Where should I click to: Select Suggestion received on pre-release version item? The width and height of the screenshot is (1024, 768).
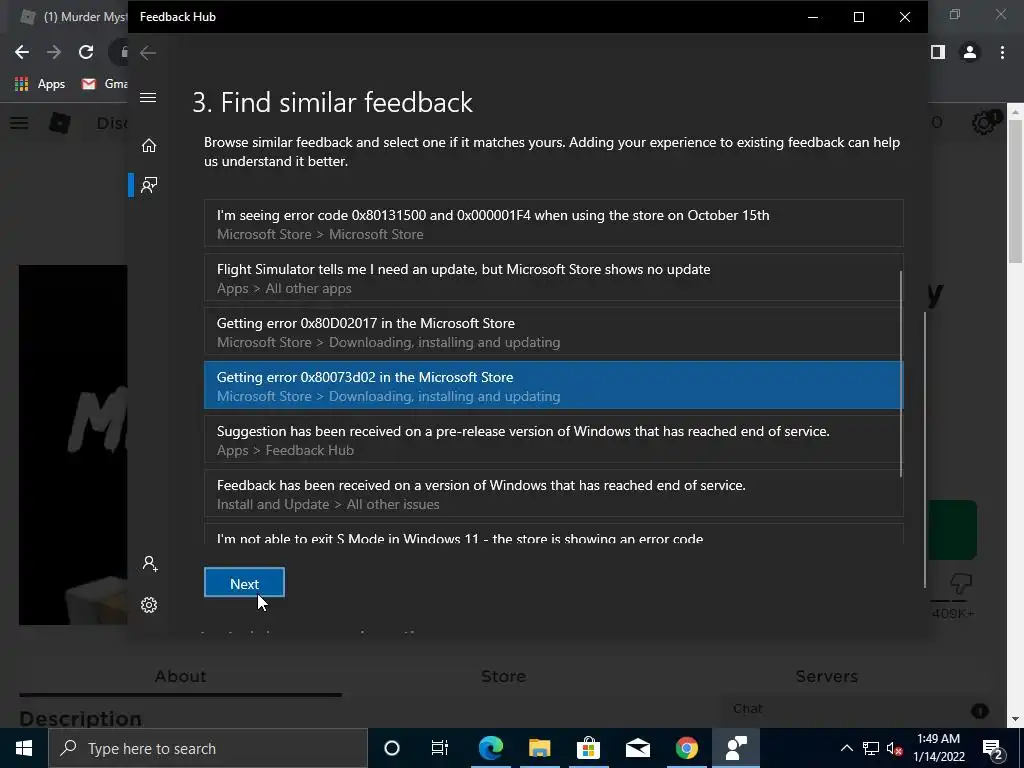click(x=554, y=440)
